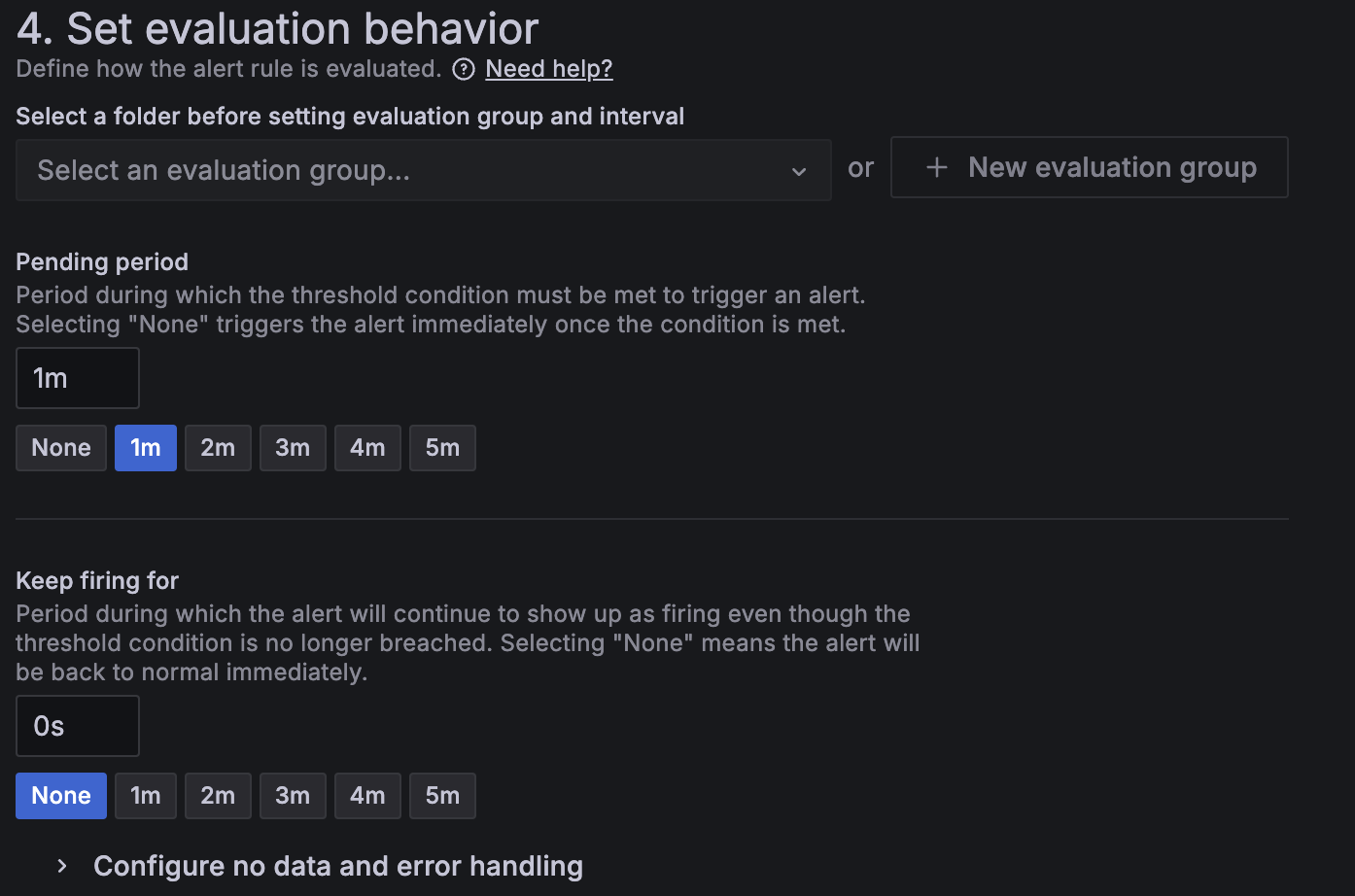The width and height of the screenshot is (1355, 896).
Task: Select 2m as the Pending period
Action: tap(218, 448)
